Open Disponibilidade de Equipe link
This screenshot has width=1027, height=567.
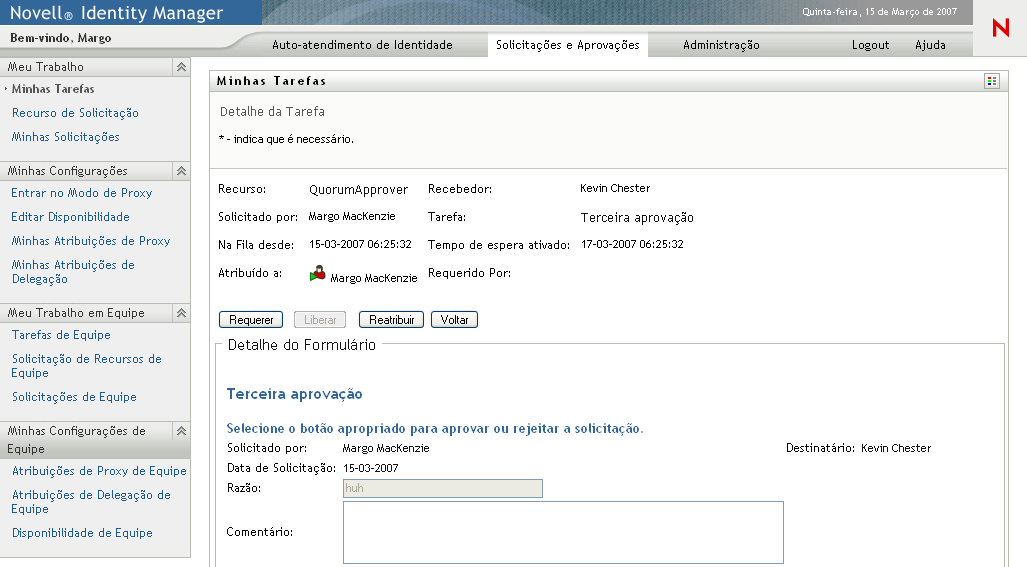(82, 533)
